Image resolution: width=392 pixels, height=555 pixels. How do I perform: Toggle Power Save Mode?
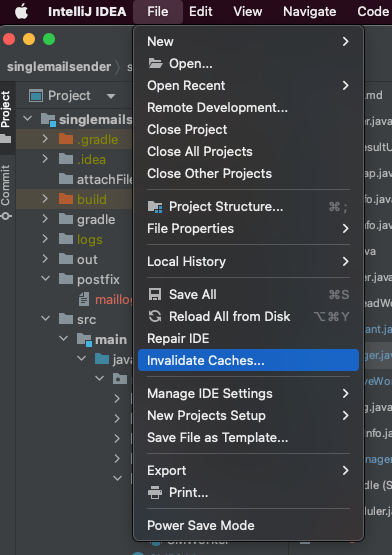click(201, 525)
